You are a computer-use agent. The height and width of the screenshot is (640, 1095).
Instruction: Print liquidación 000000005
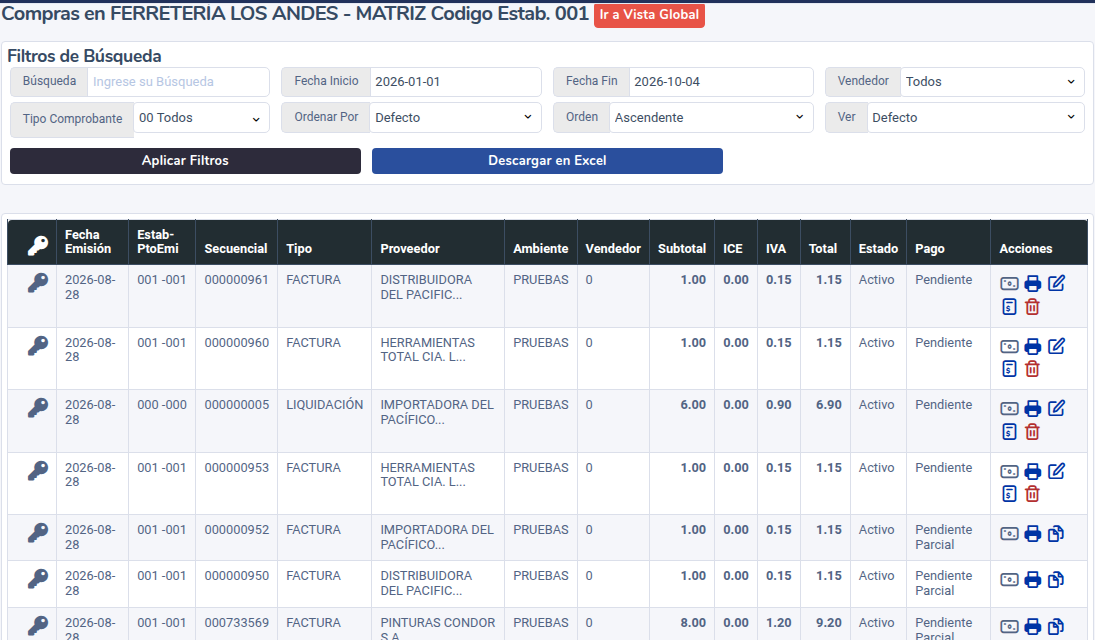(x=1033, y=409)
